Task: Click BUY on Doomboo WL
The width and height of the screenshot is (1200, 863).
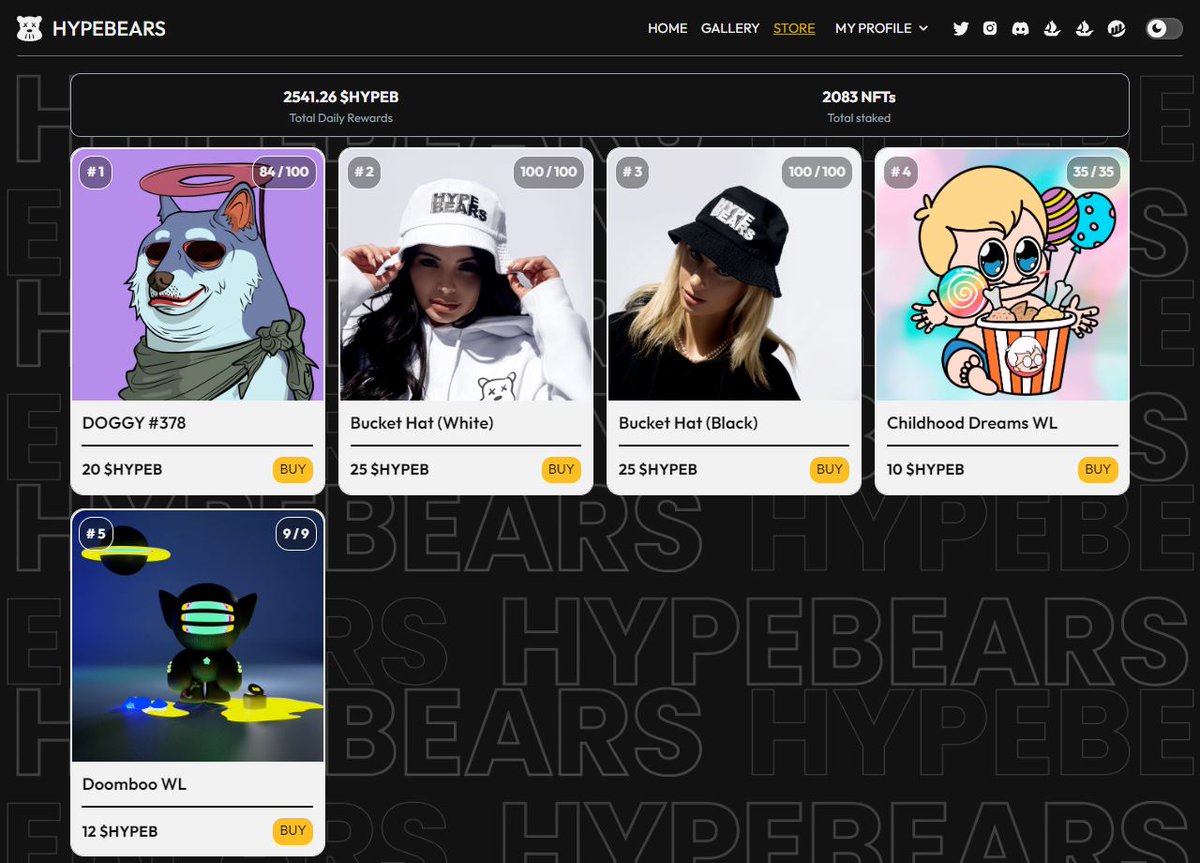Action: coord(293,831)
